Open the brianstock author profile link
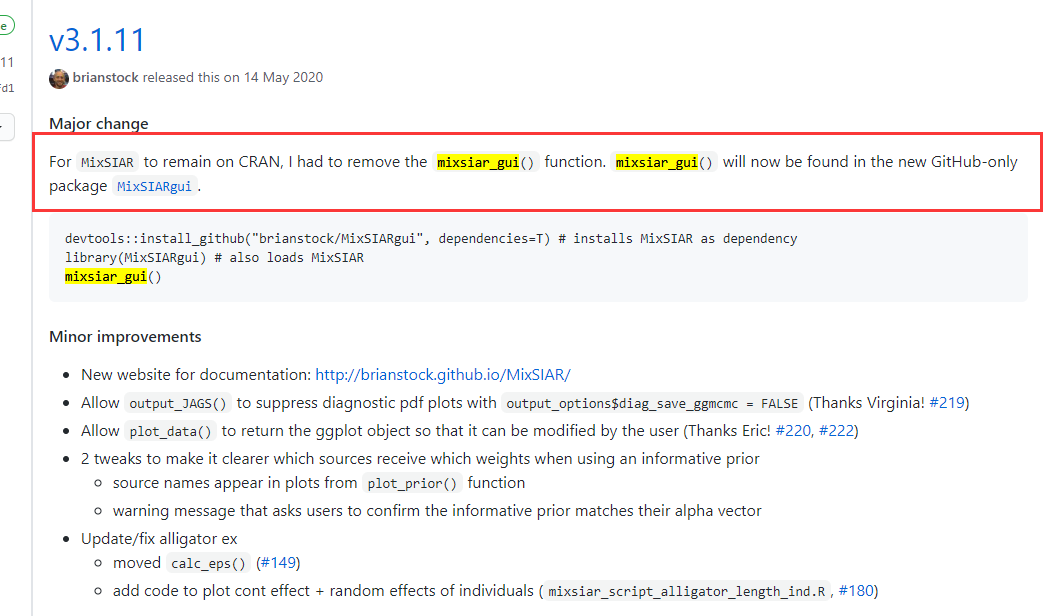1058x616 pixels. [x=105, y=78]
